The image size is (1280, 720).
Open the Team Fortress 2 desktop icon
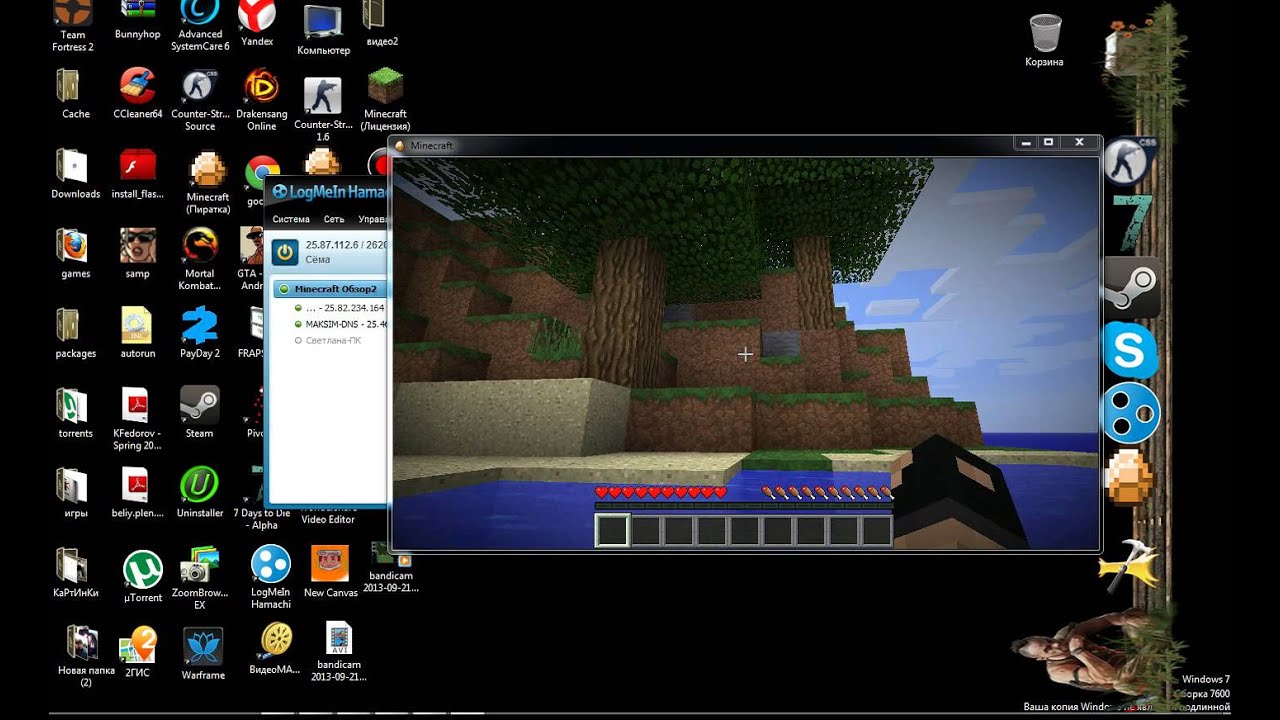73,27
